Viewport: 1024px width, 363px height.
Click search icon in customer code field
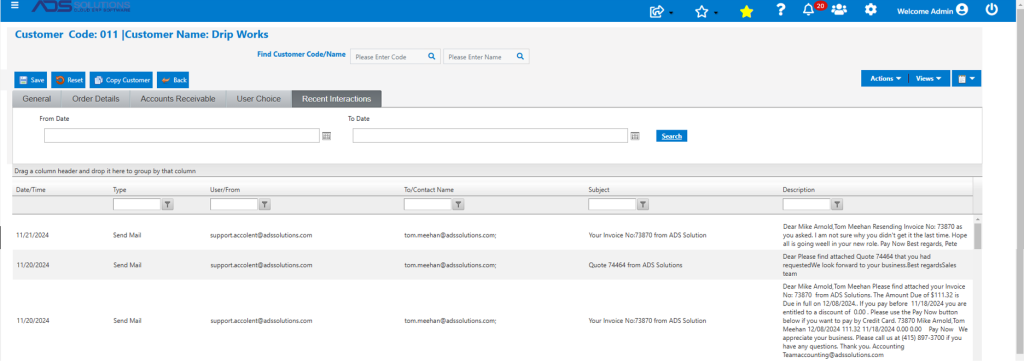[x=431, y=57]
